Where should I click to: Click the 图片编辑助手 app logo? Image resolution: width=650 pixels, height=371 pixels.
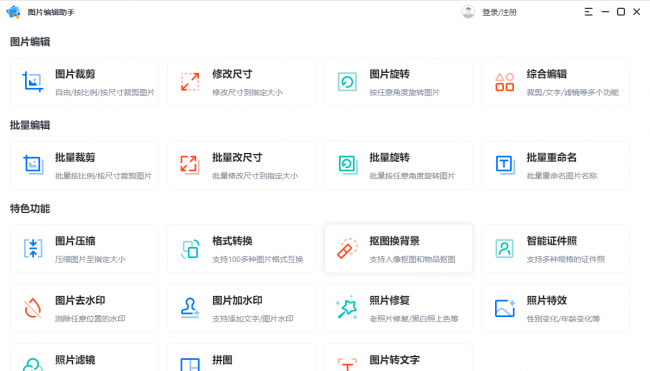click(14, 12)
